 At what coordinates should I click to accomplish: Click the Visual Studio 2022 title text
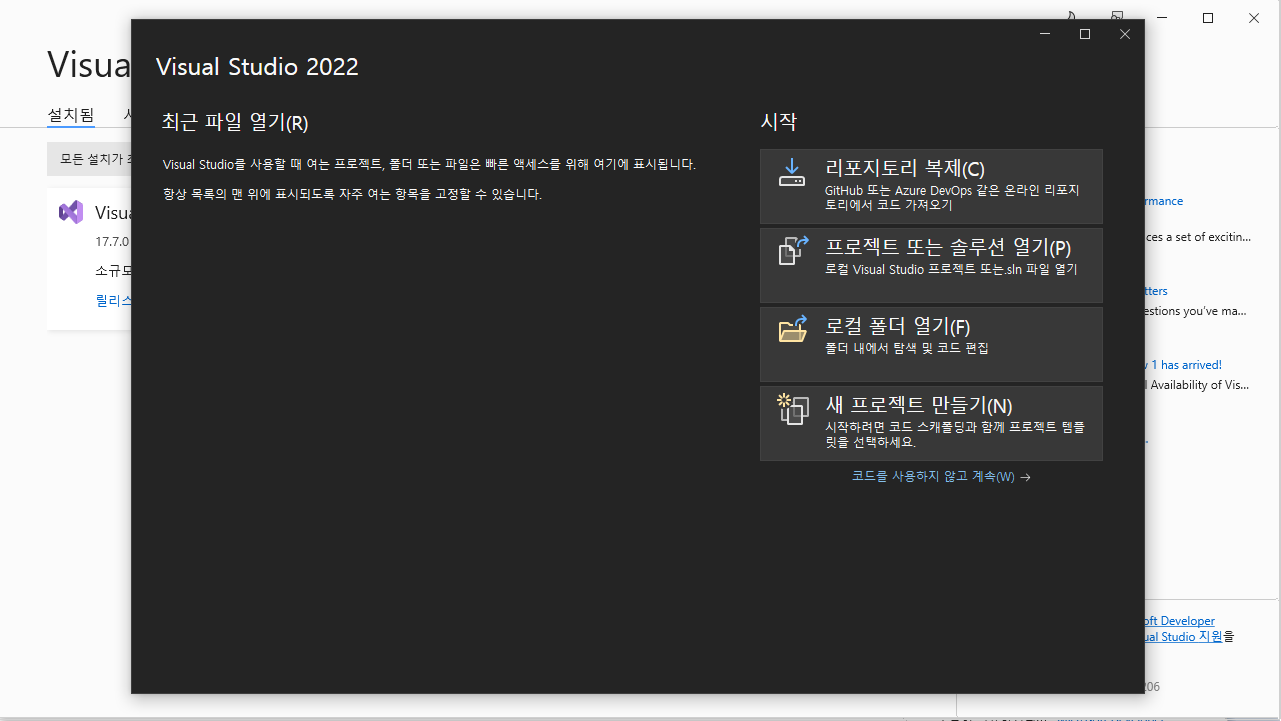[257, 67]
